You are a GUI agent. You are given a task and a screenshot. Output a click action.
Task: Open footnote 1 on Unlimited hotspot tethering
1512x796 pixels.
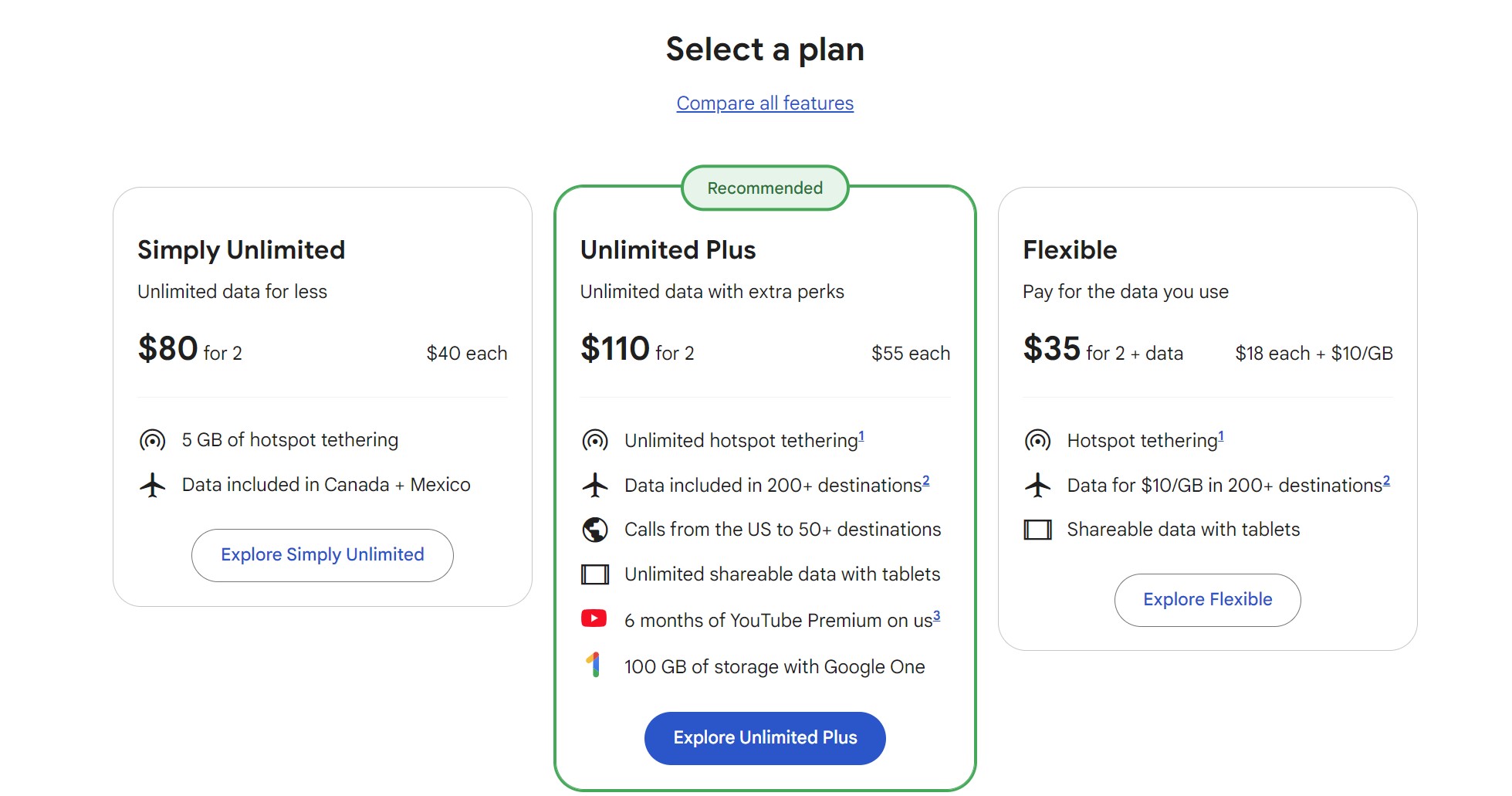[x=861, y=435]
